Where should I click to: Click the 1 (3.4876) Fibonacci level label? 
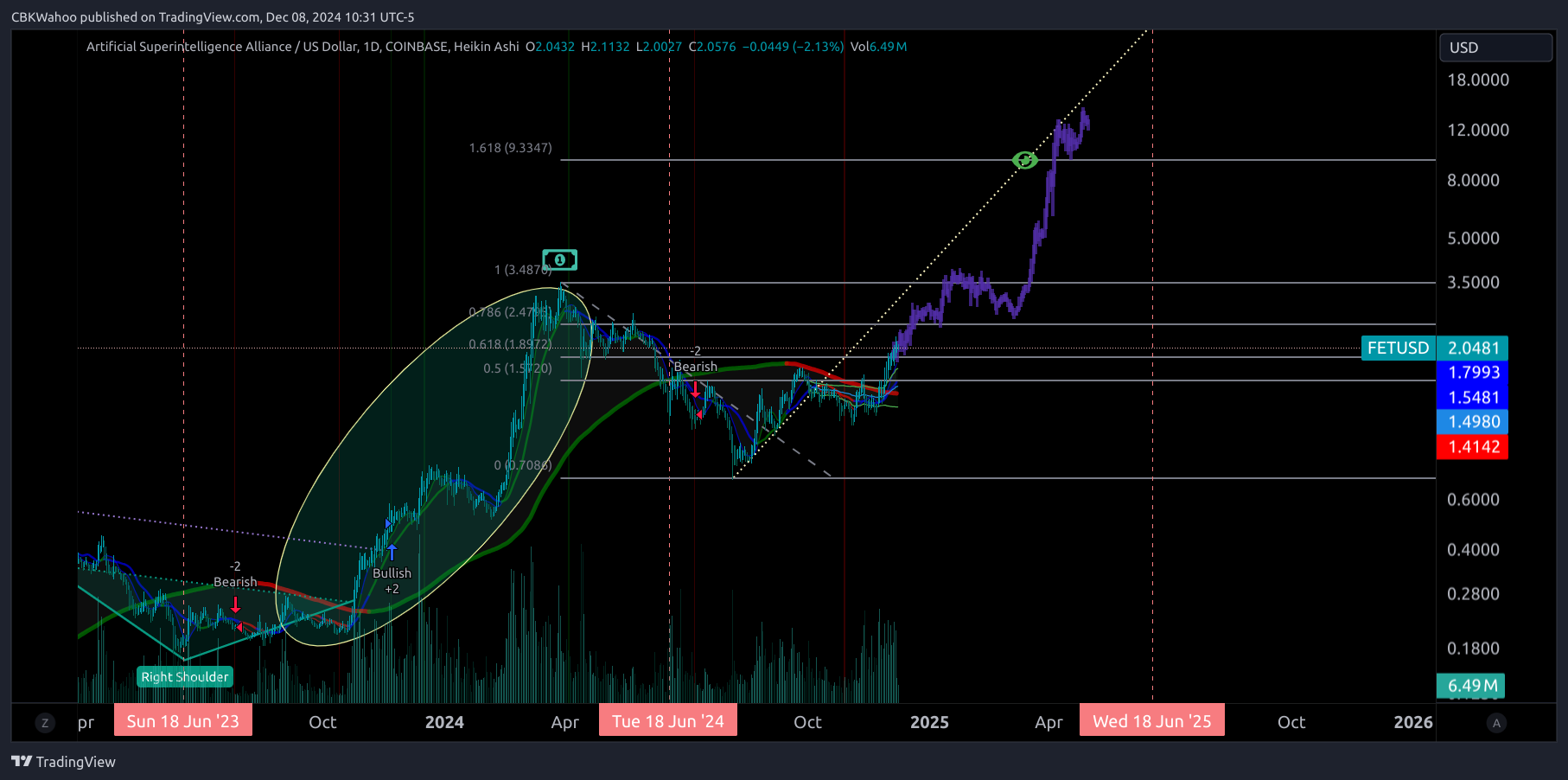[523, 270]
